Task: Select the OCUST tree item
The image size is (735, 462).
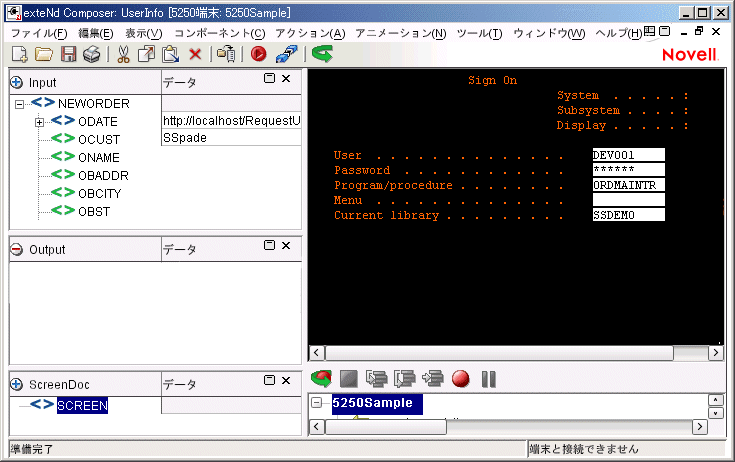Action: (x=99, y=140)
